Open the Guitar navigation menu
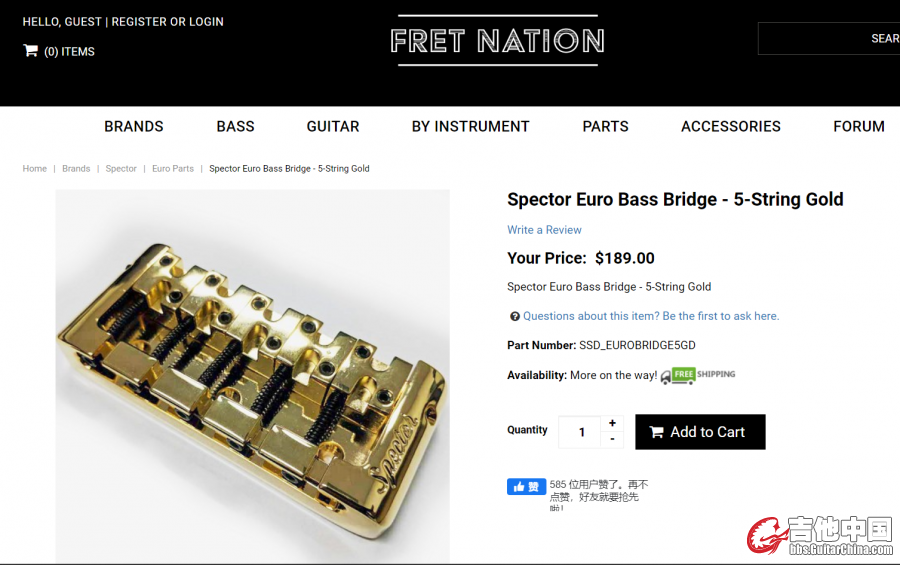The image size is (900, 565). 333,126
